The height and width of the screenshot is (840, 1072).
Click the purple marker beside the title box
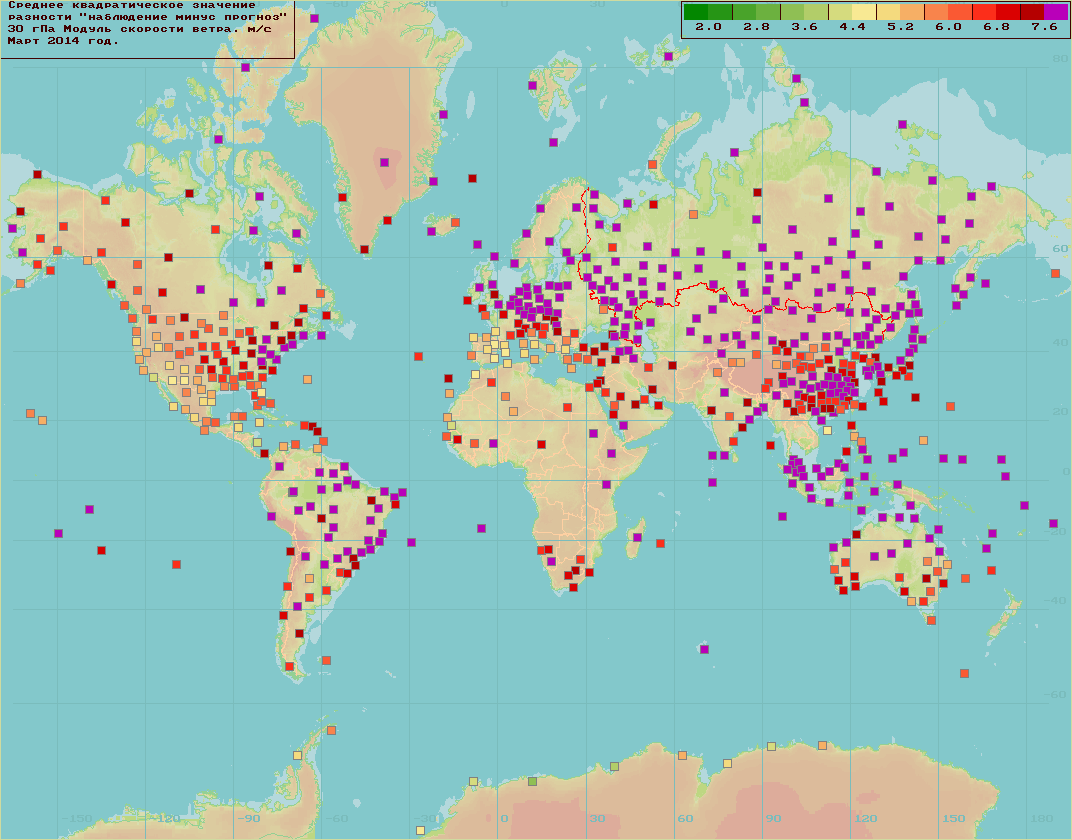314,18
